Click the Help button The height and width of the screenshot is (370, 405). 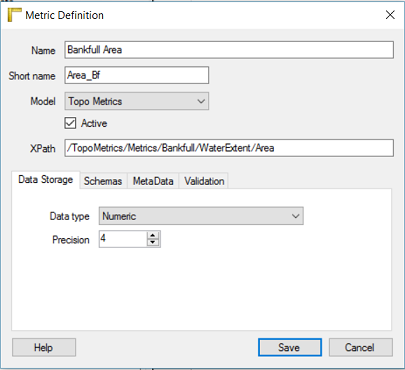(x=44, y=348)
